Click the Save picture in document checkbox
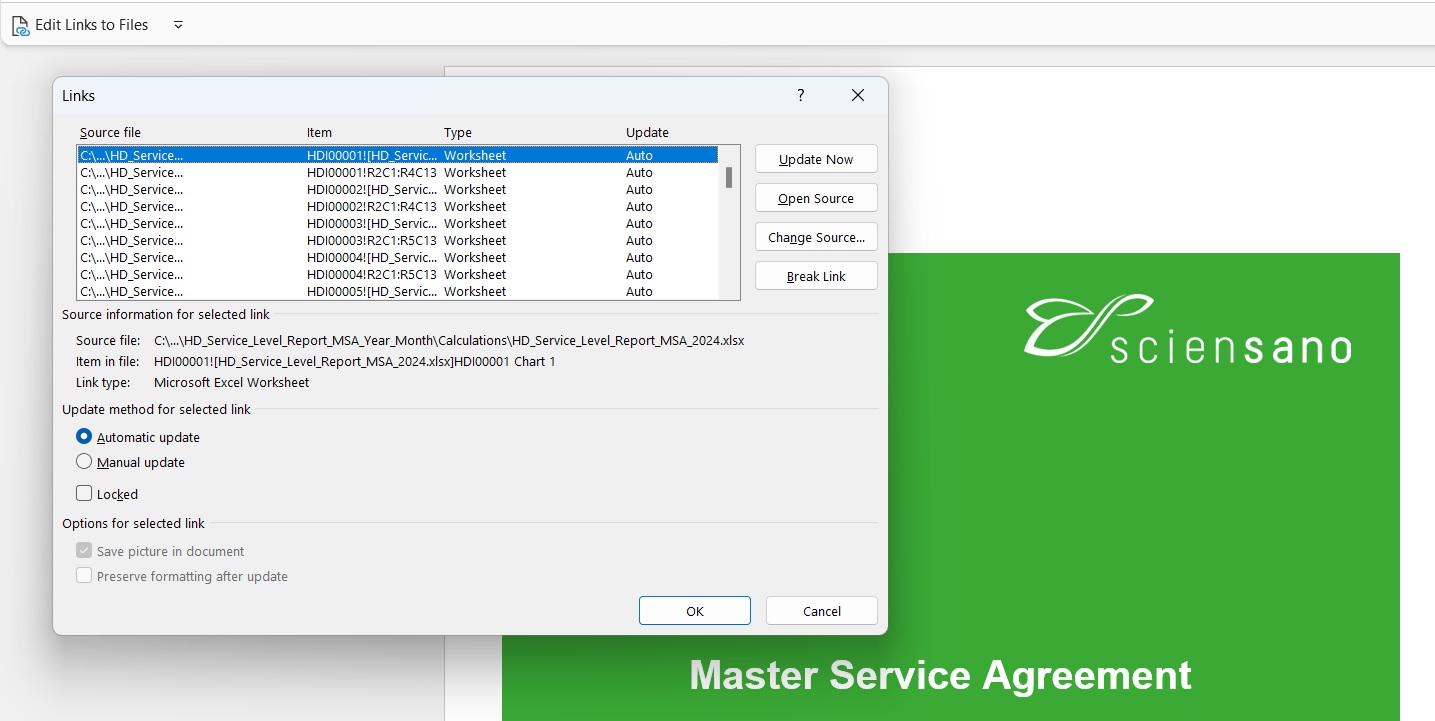 pyautogui.click(x=85, y=551)
